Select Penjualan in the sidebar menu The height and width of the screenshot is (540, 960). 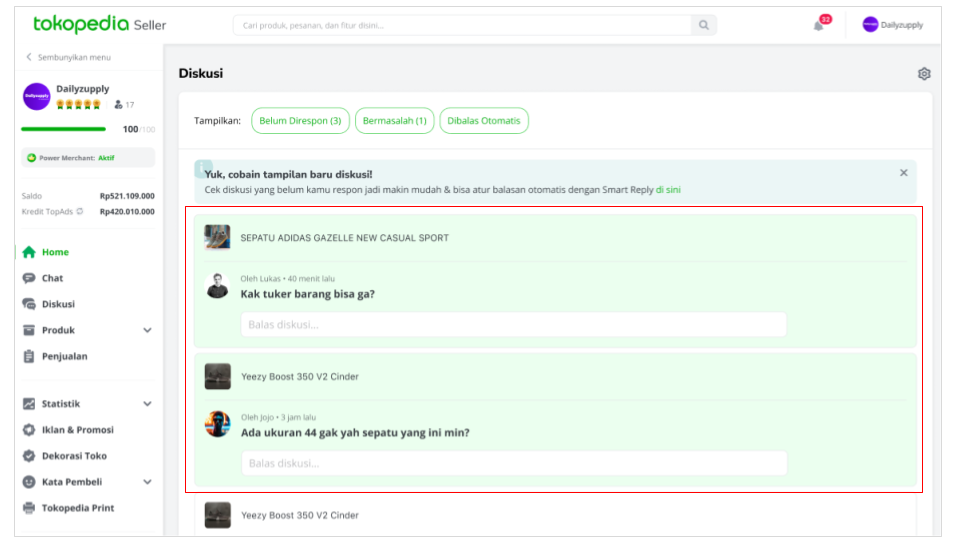click(64, 356)
